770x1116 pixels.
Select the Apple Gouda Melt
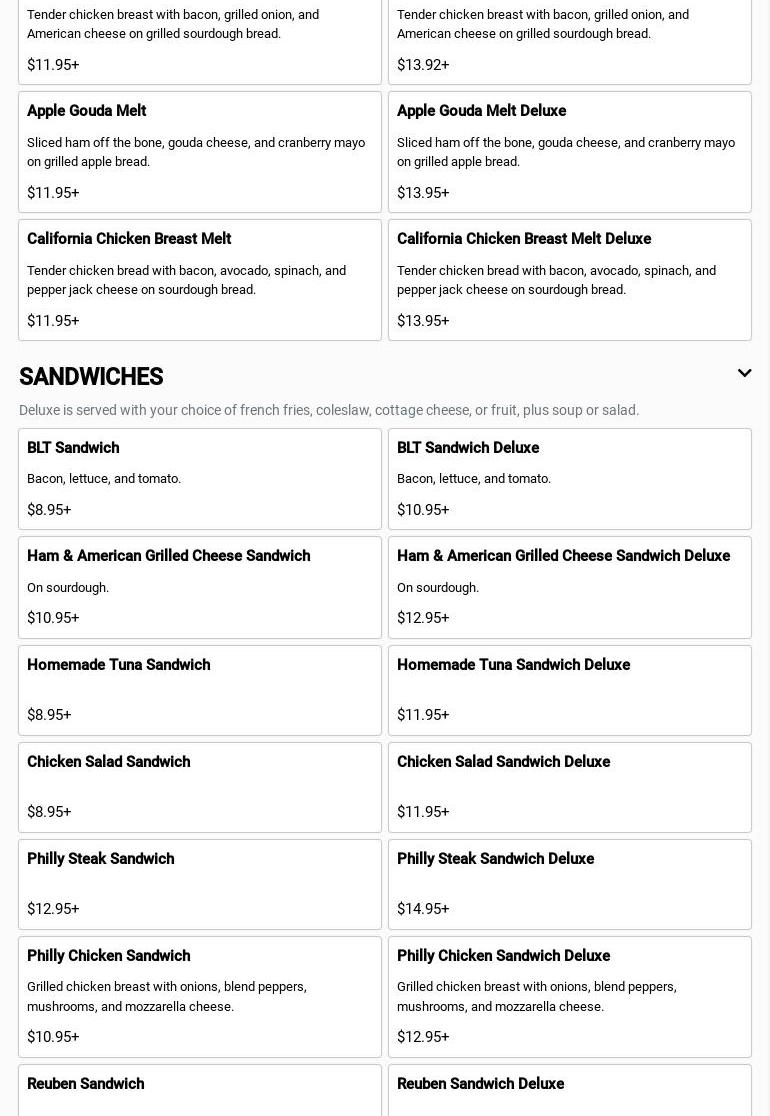click(199, 152)
